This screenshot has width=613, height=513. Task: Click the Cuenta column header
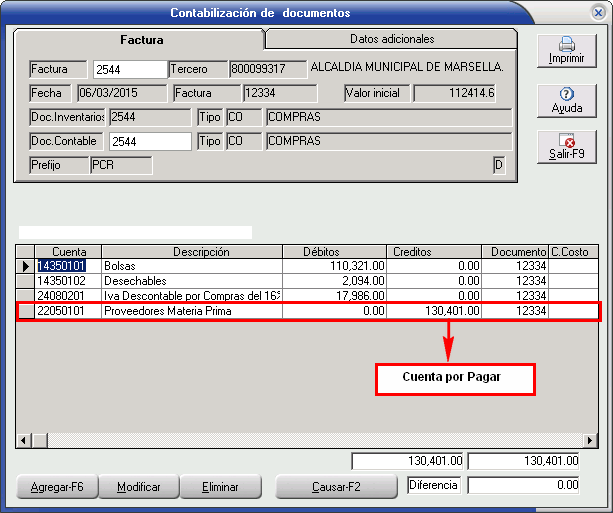coord(68,252)
